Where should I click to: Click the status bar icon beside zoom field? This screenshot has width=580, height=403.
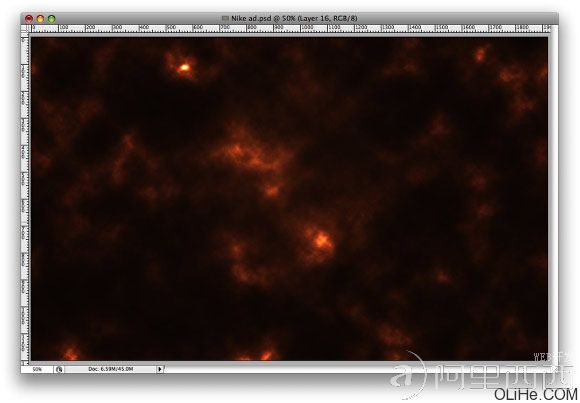click(59, 369)
